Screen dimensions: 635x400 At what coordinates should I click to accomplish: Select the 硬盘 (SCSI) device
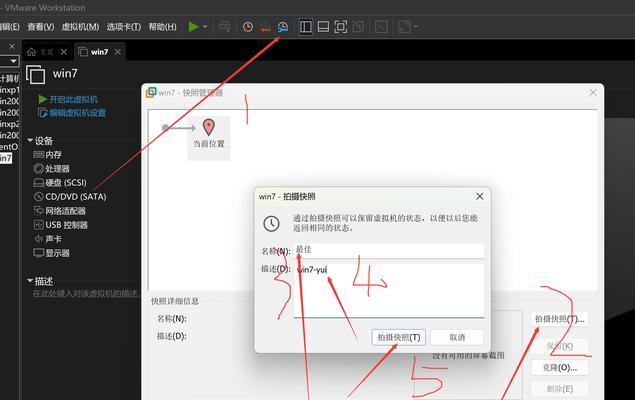[60, 183]
